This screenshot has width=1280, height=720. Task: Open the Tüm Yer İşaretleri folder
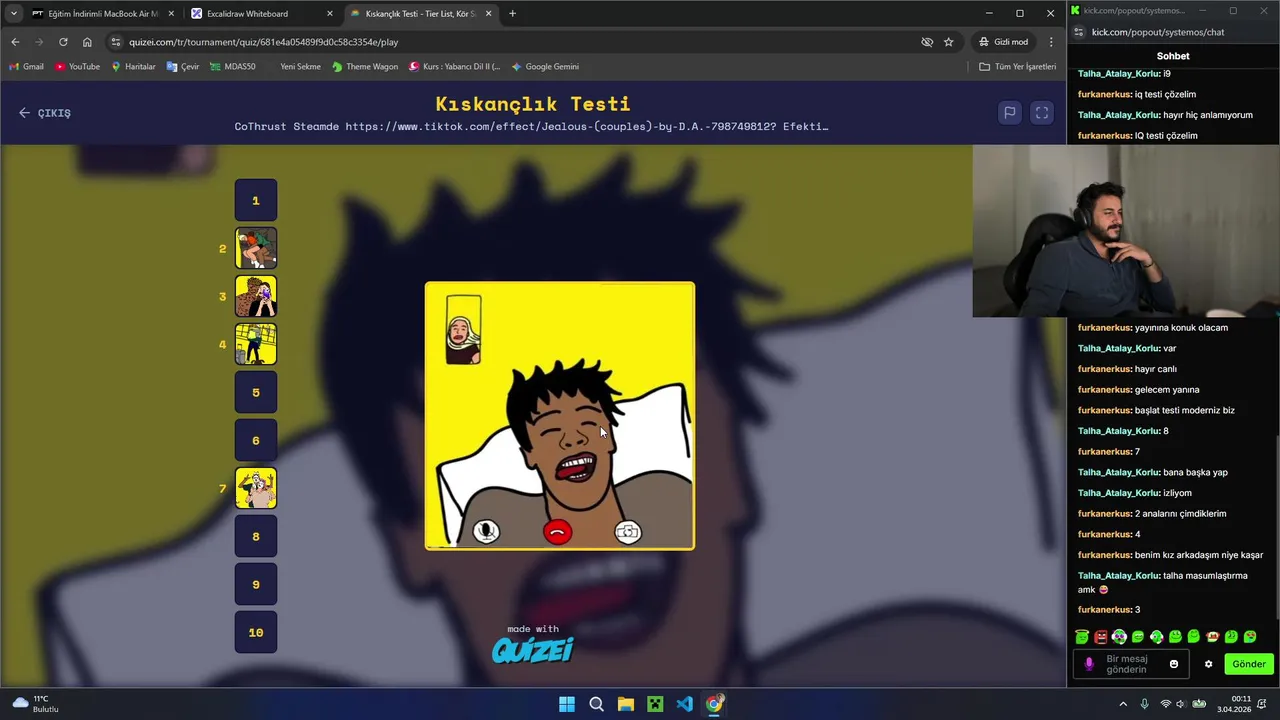coord(1017,67)
